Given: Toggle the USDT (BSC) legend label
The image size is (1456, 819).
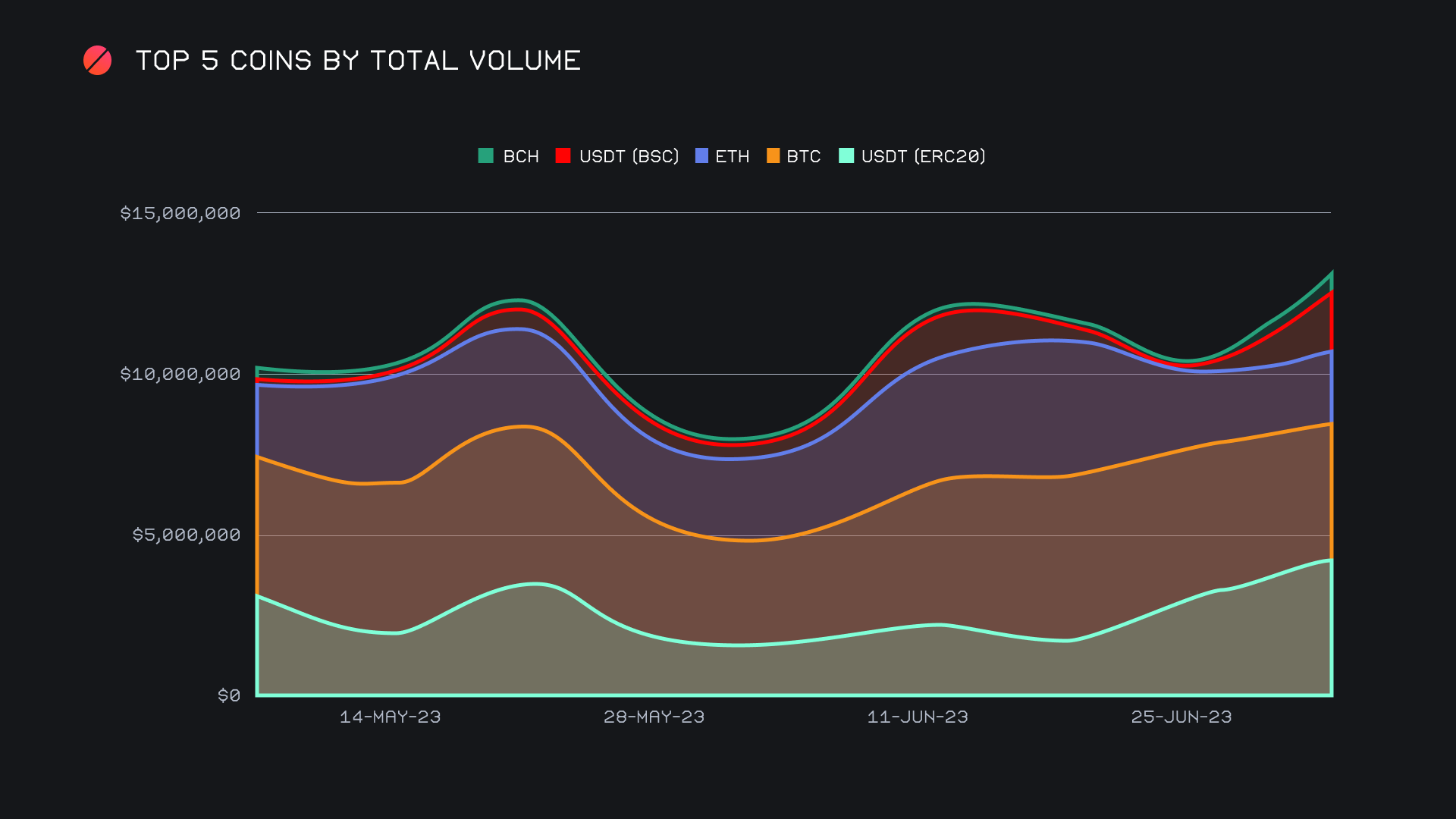Looking at the screenshot, I should [x=629, y=156].
